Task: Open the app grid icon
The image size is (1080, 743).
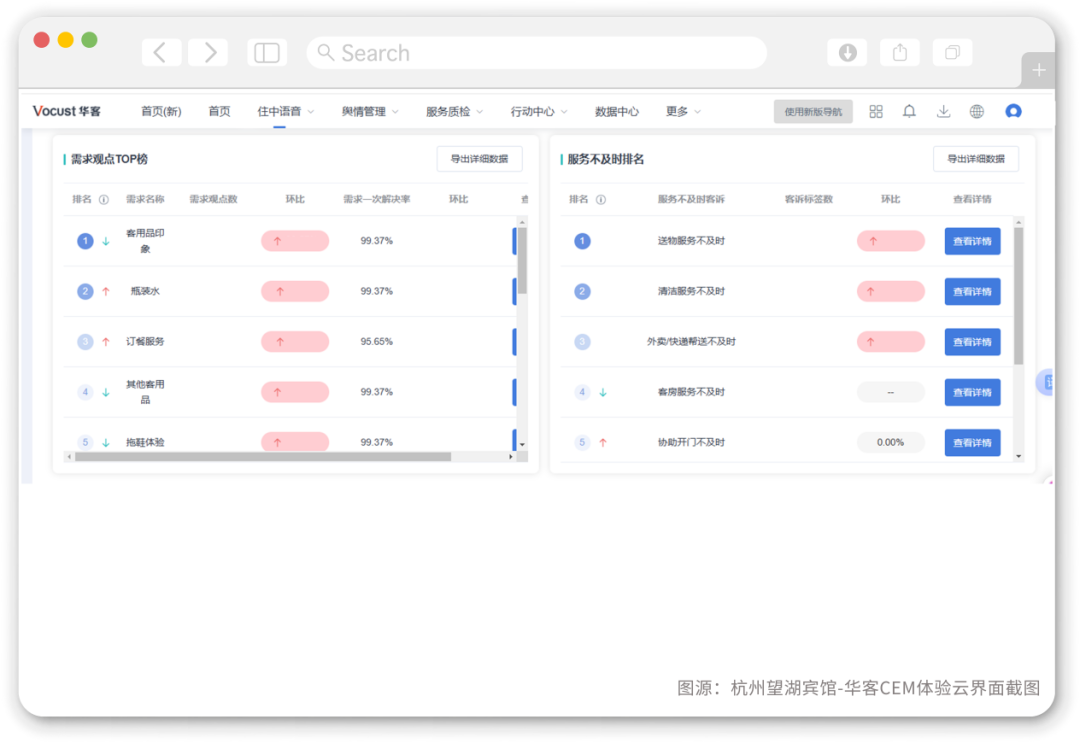Action: pyautogui.click(x=875, y=112)
